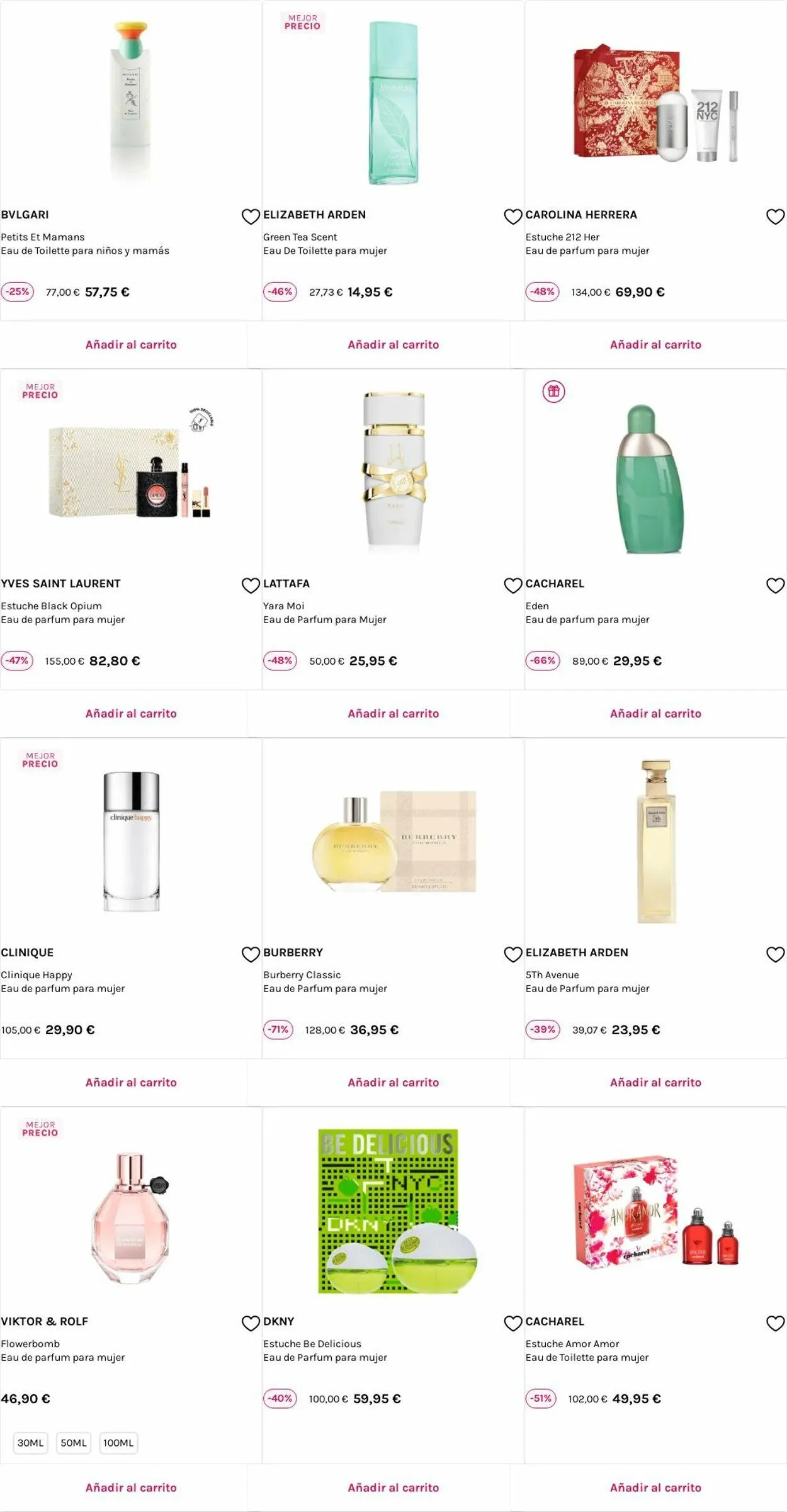787x1512 pixels.
Task: Add Bvlgari Petits Et Mamans to cart
Action: pyautogui.click(x=131, y=344)
